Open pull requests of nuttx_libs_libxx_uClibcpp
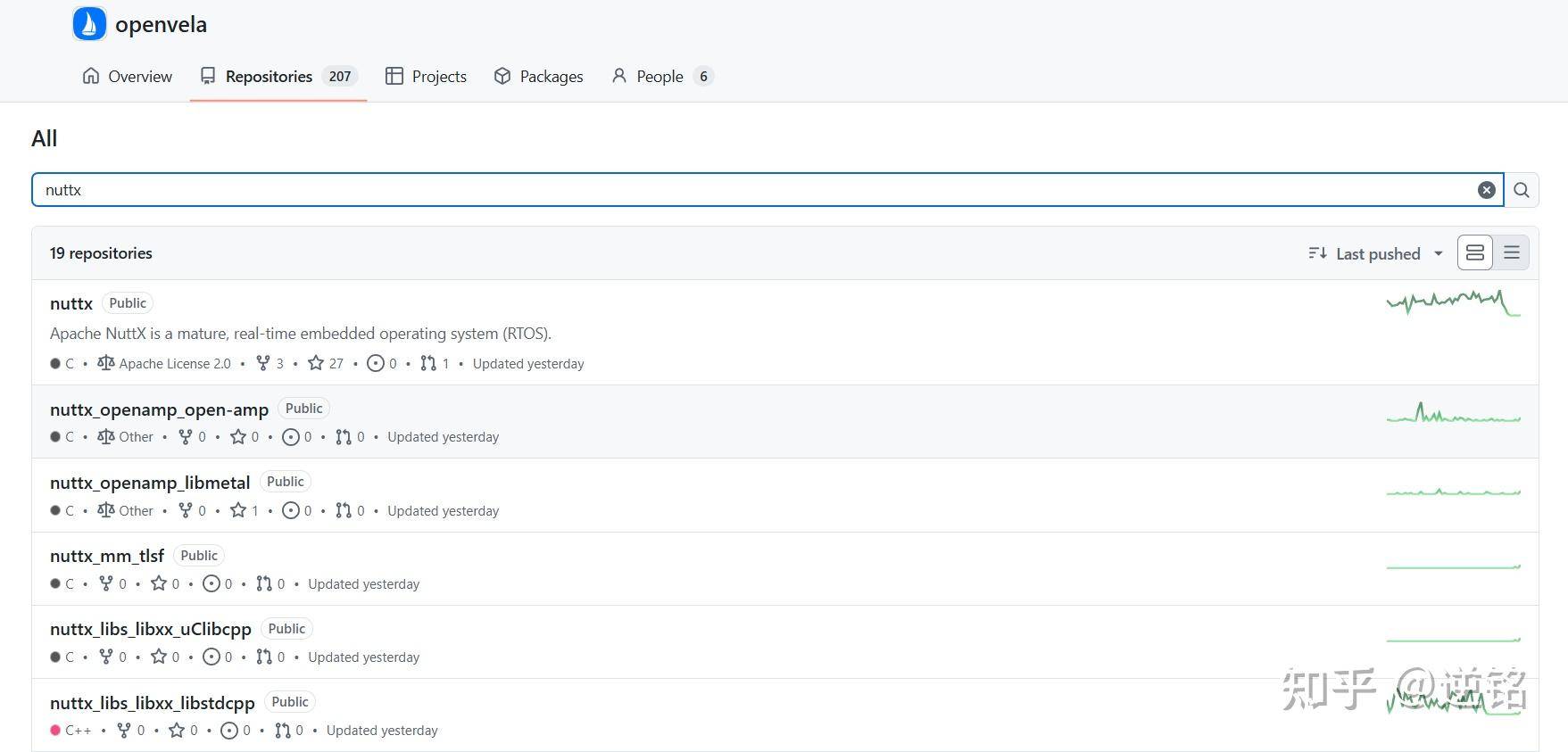The width and height of the screenshot is (1568, 752). (270, 657)
